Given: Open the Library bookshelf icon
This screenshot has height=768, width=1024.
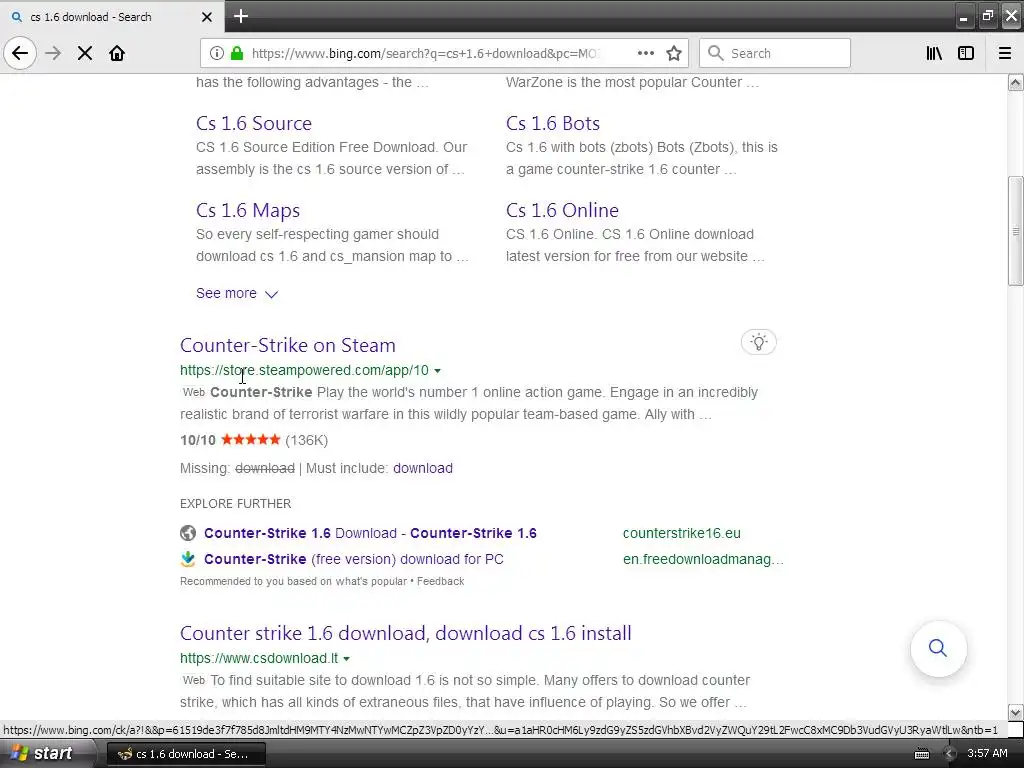Looking at the screenshot, I should [935, 53].
